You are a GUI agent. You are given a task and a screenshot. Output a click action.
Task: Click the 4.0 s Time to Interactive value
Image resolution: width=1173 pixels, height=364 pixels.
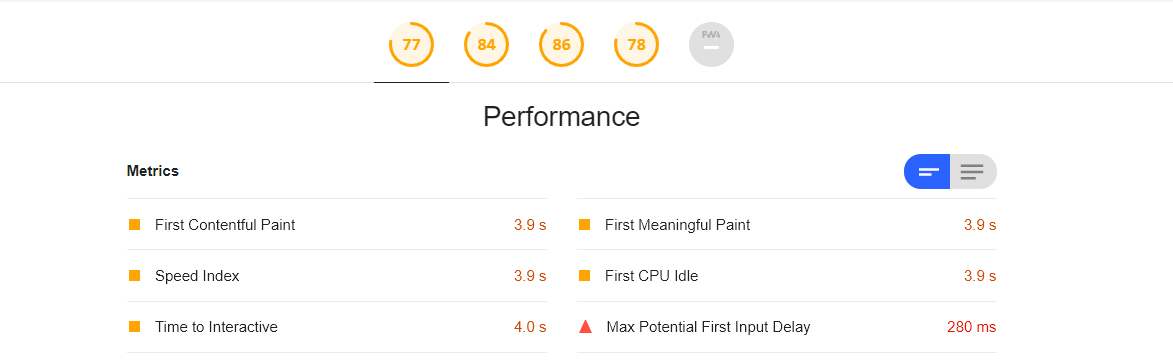point(530,327)
